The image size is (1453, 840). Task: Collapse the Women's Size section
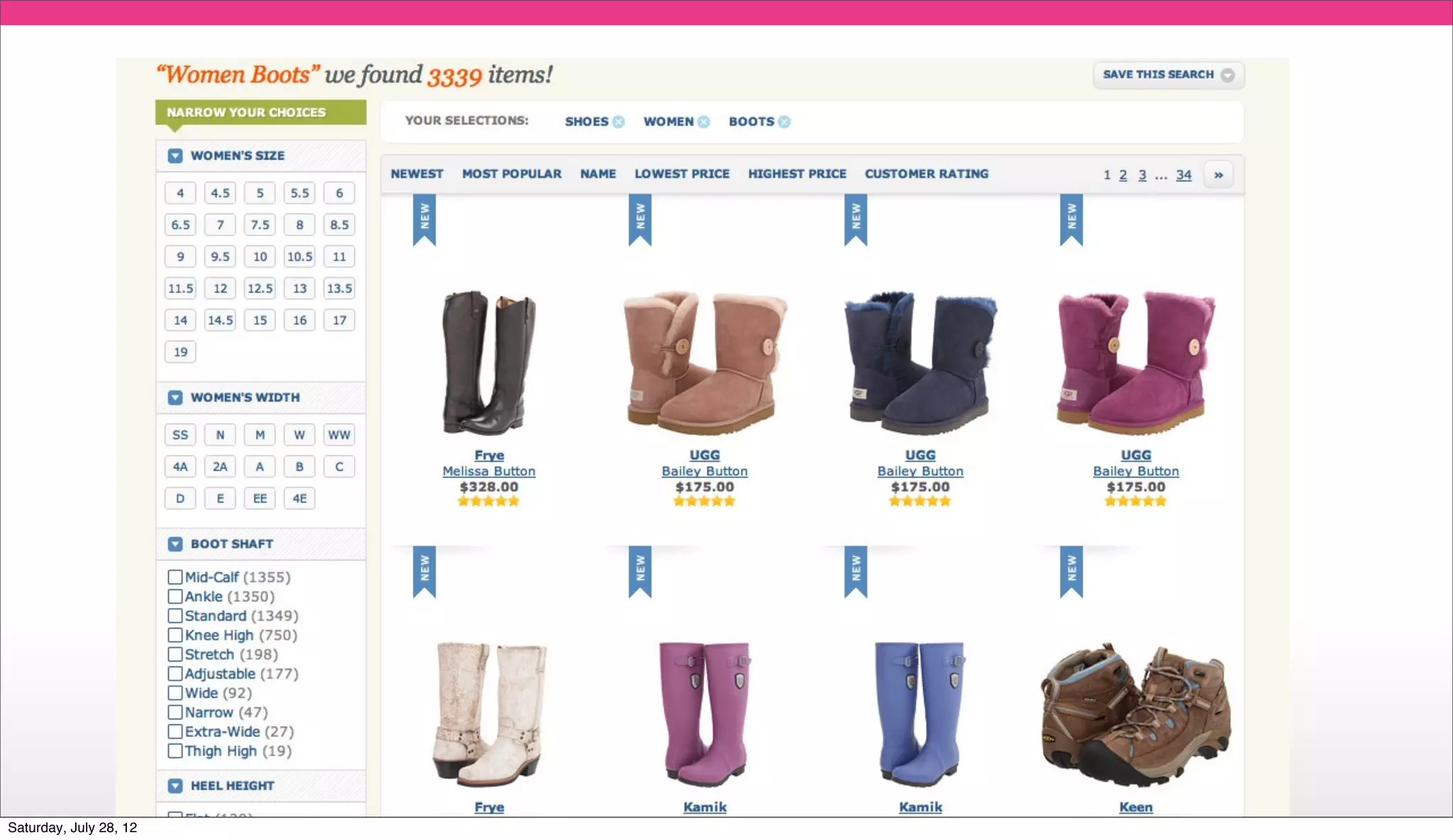(x=175, y=156)
